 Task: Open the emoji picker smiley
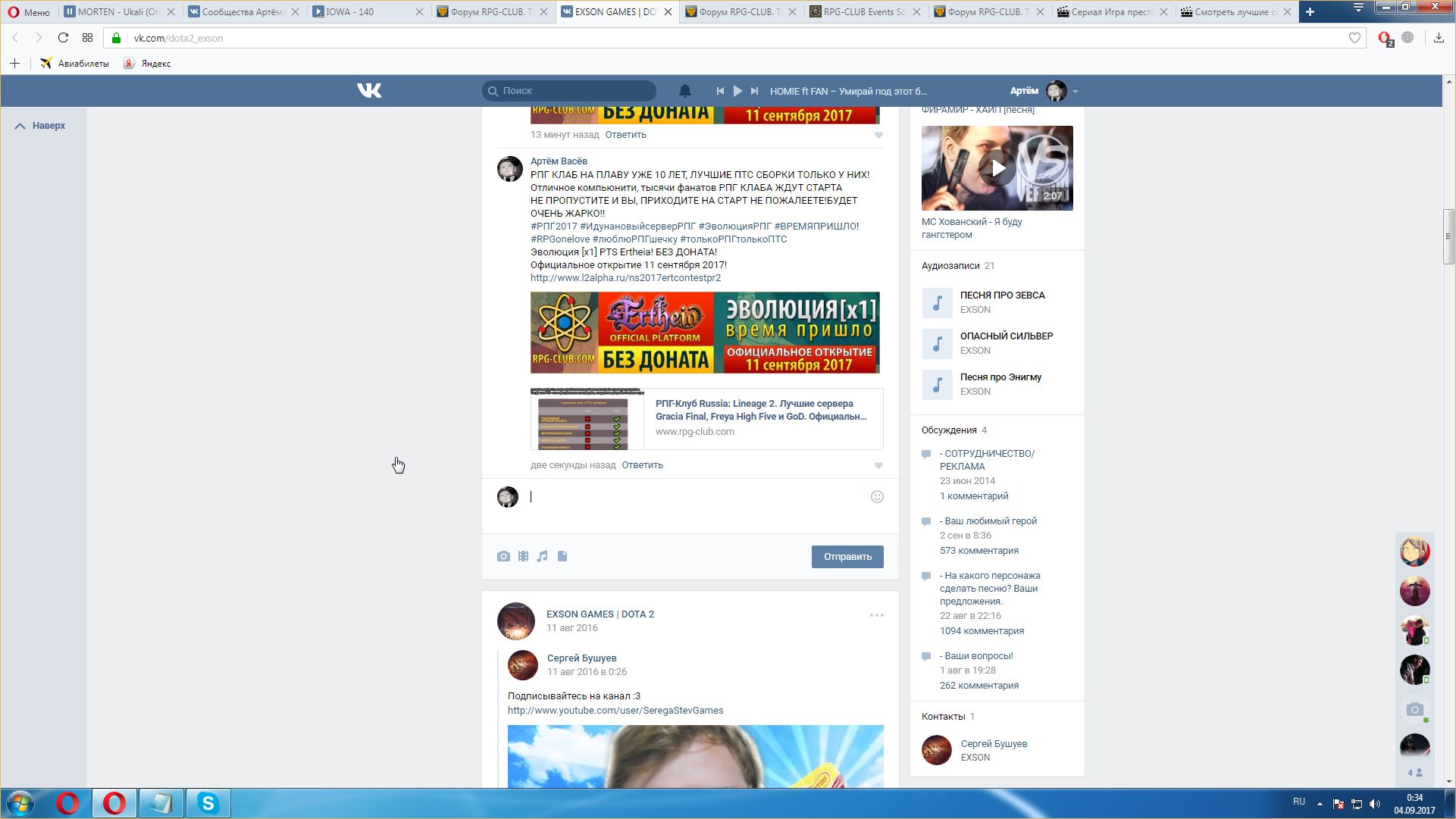pyautogui.click(x=877, y=497)
